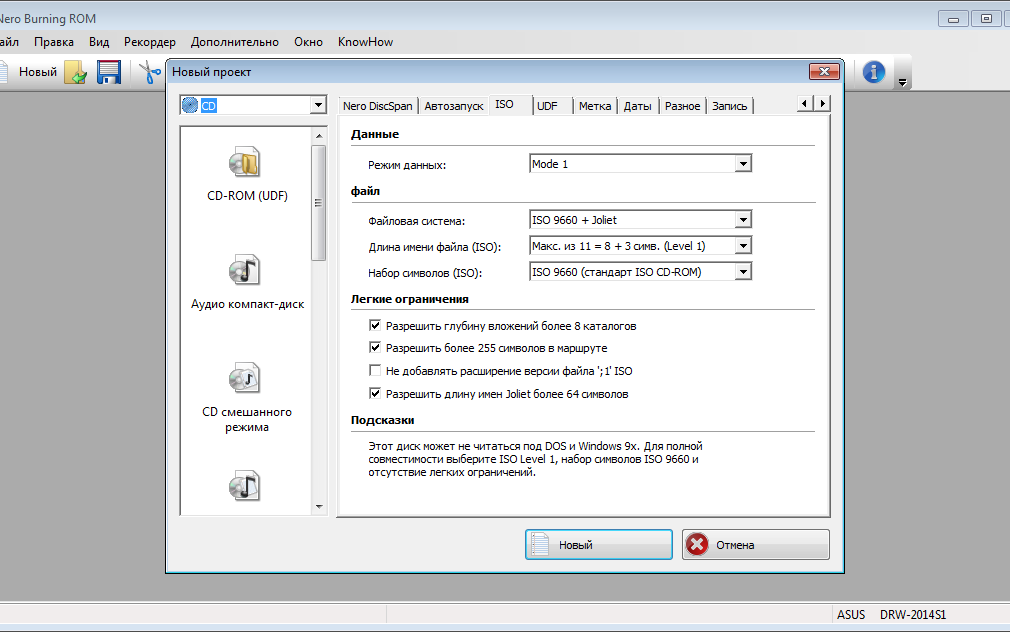The width and height of the screenshot is (1010, 632).
Task: Click the Отмена cancel button
Action: pyautogui.click(x=756, y=544)
